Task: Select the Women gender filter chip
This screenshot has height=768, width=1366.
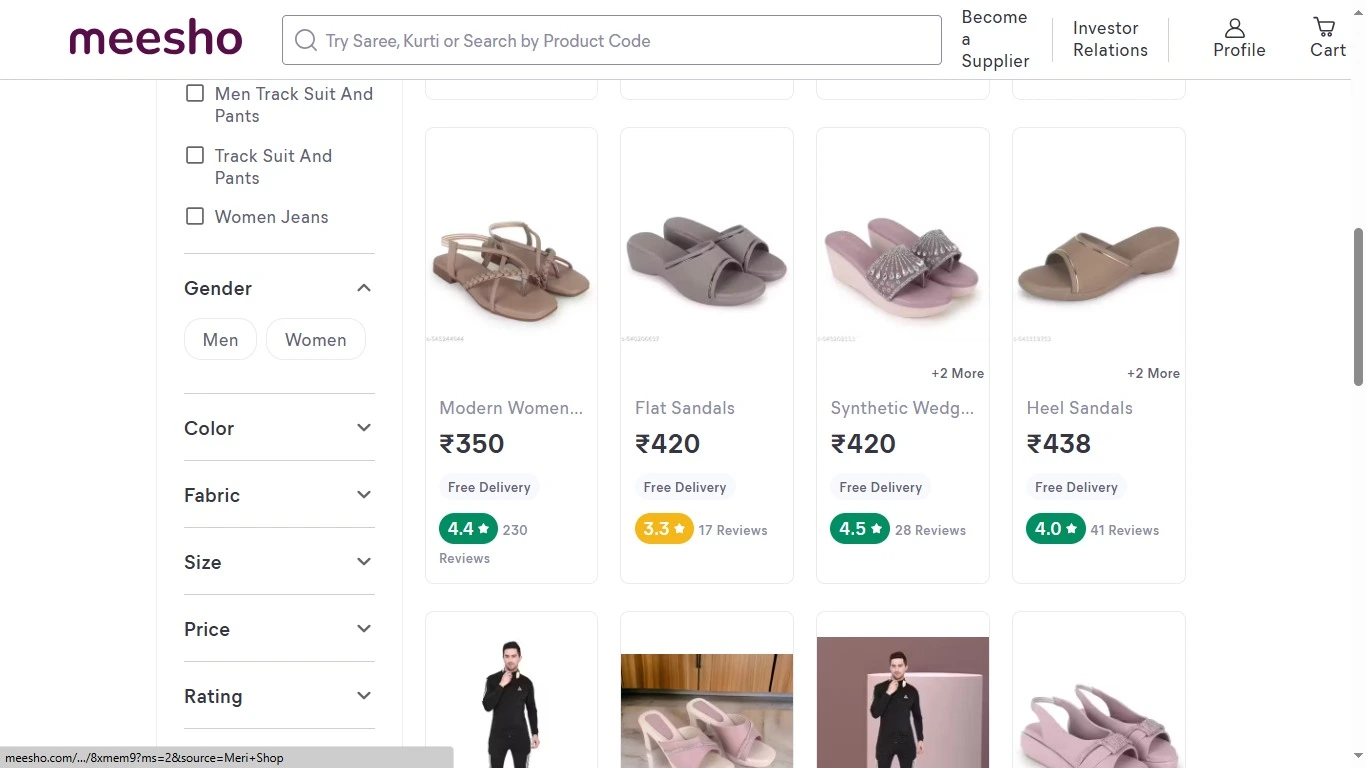Action: (x=315, y=340)
